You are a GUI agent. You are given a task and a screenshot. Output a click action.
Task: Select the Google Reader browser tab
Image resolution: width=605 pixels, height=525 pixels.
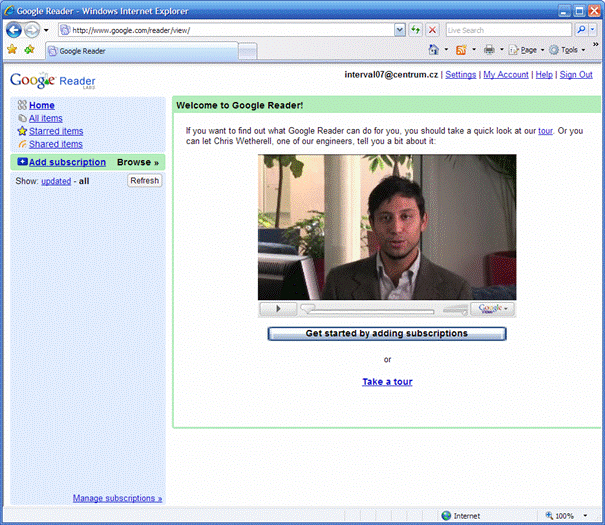142,51
